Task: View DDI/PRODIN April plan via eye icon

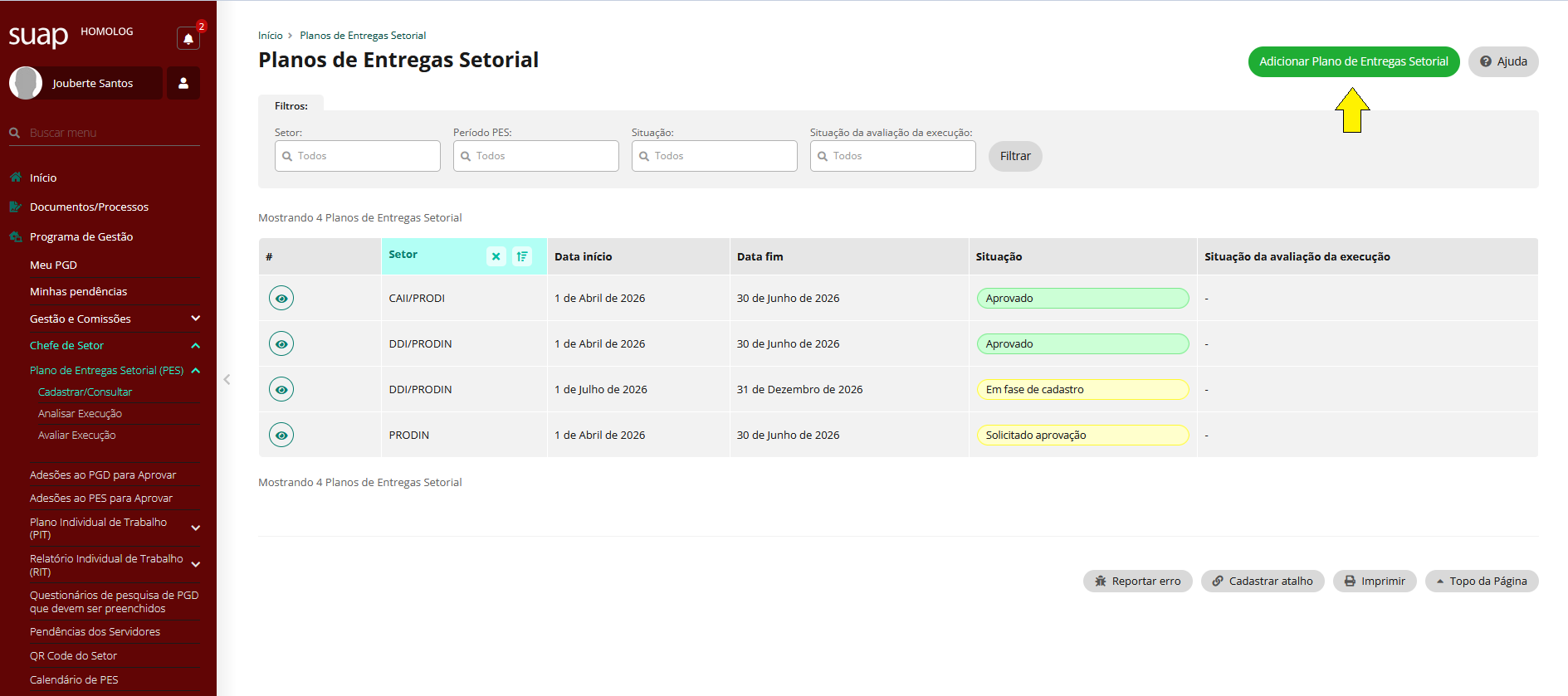Action: point(281,343)
